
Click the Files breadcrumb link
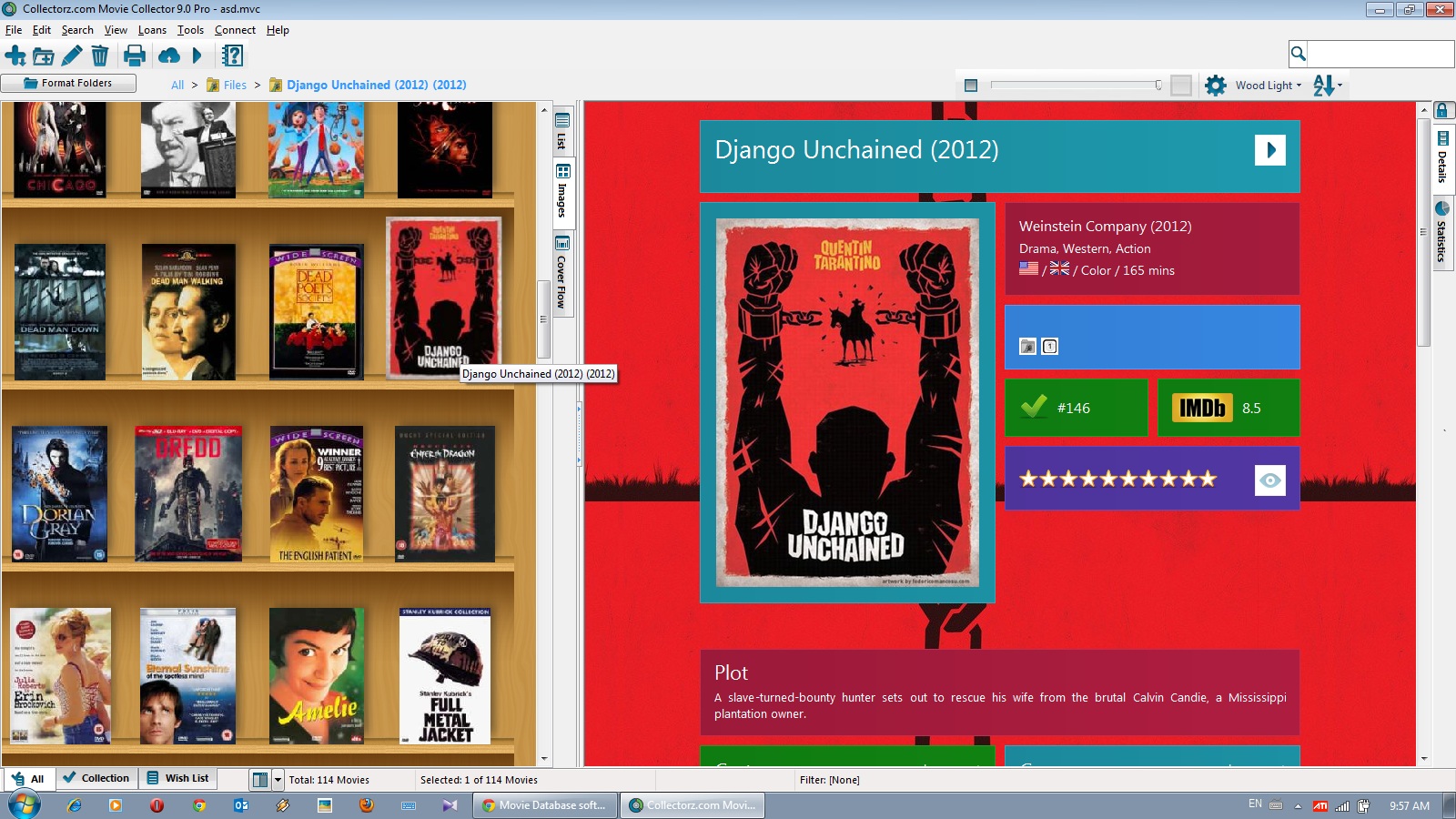[x=235, y=85]
